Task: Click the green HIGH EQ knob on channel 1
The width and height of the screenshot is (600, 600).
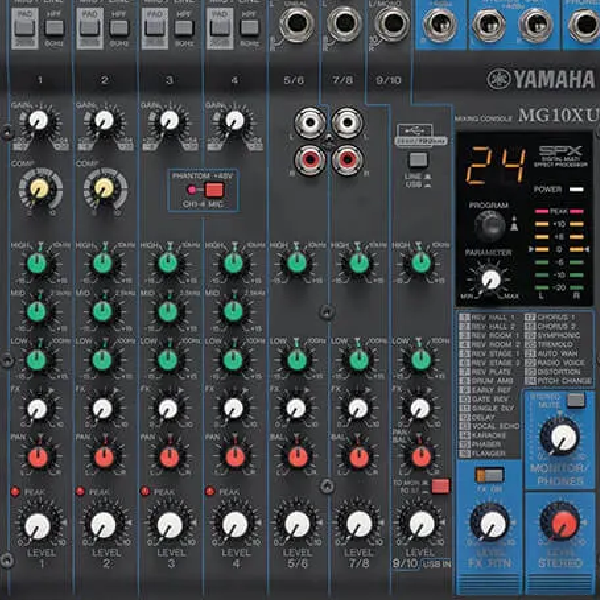Action: (37, 264)
